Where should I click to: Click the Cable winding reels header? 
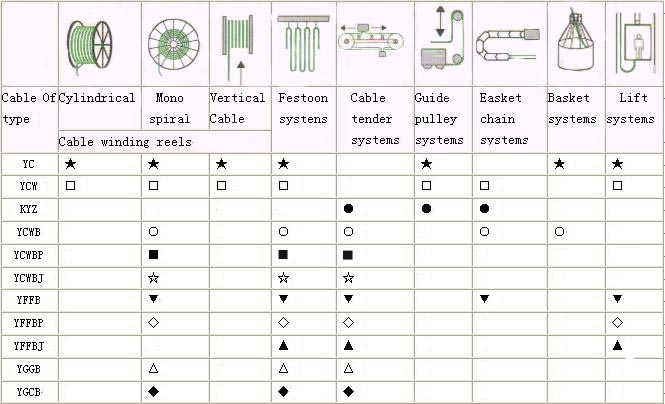pyautogui.click(x=125, y=142)
